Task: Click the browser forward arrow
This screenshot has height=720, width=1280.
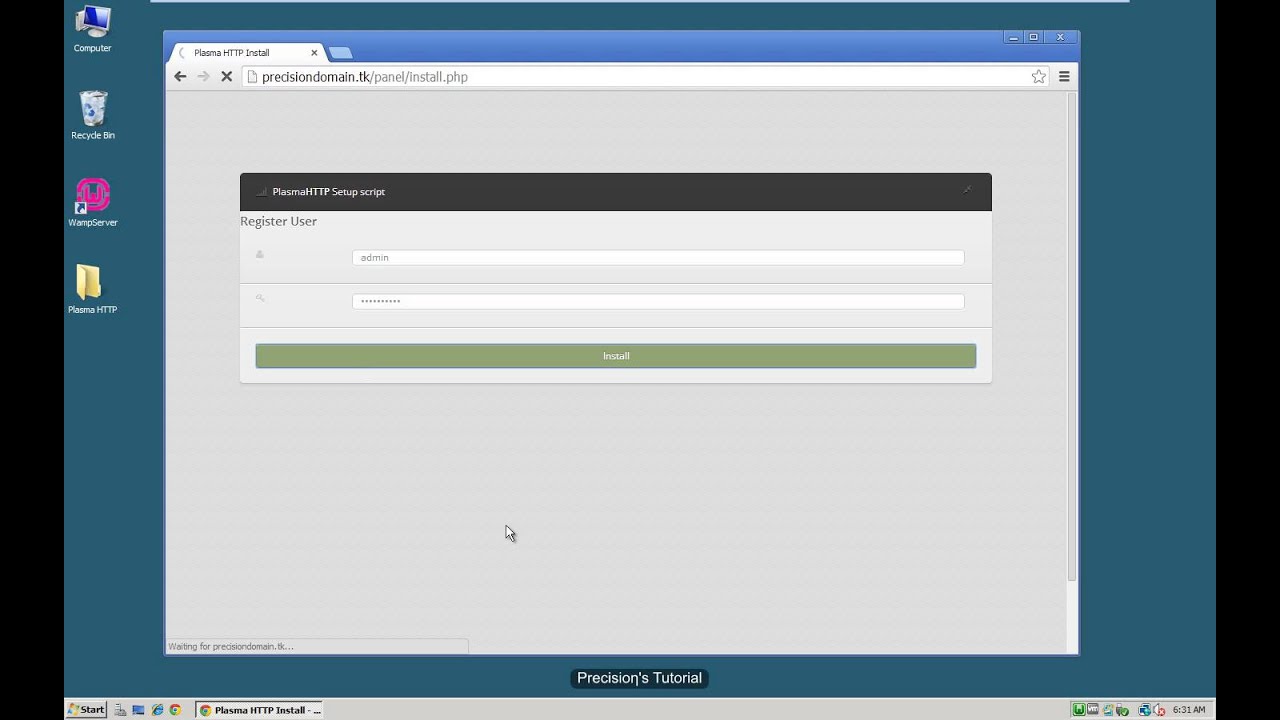Action: (x=203, y=76)
